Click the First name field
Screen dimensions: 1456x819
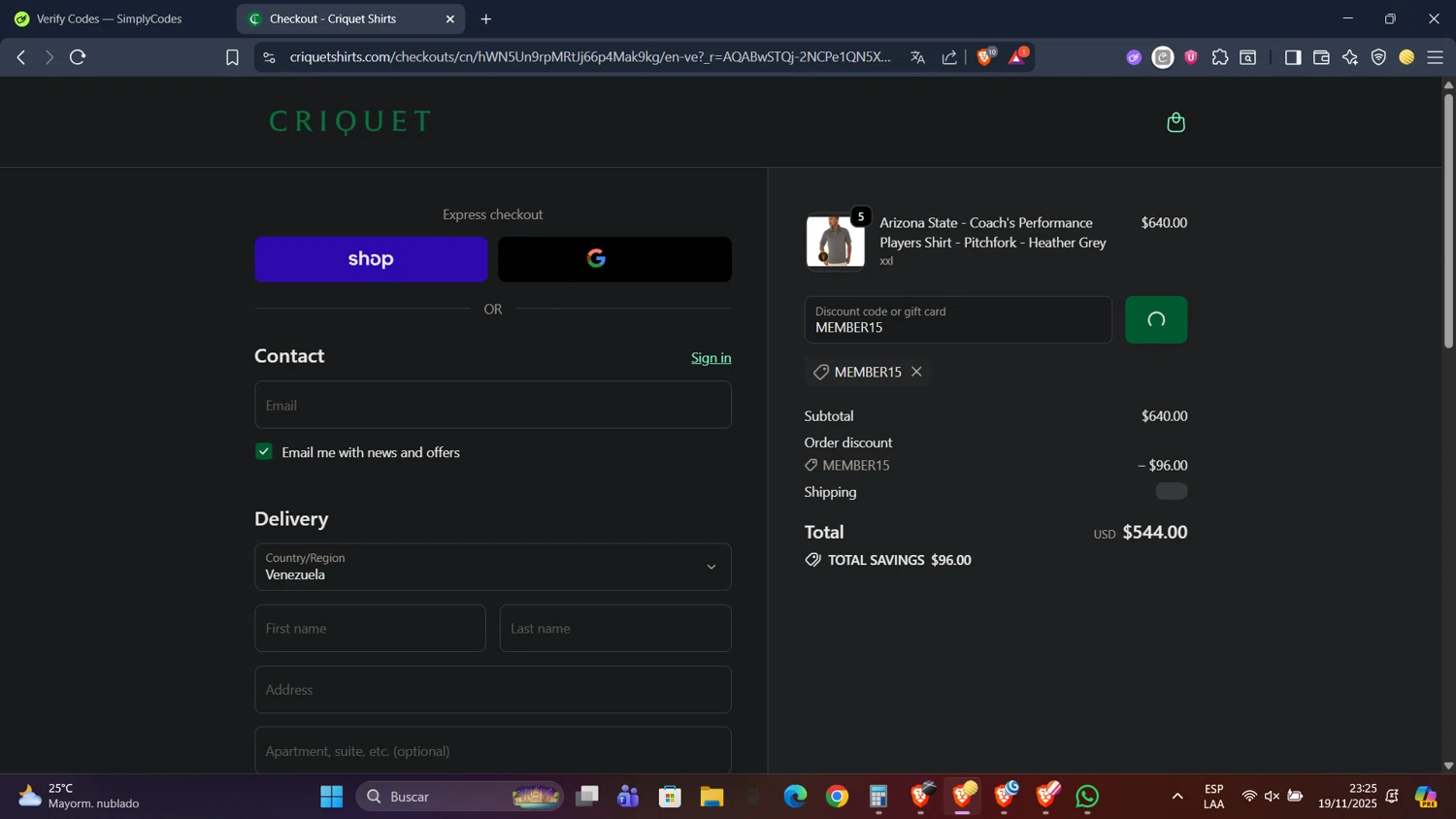370,628
